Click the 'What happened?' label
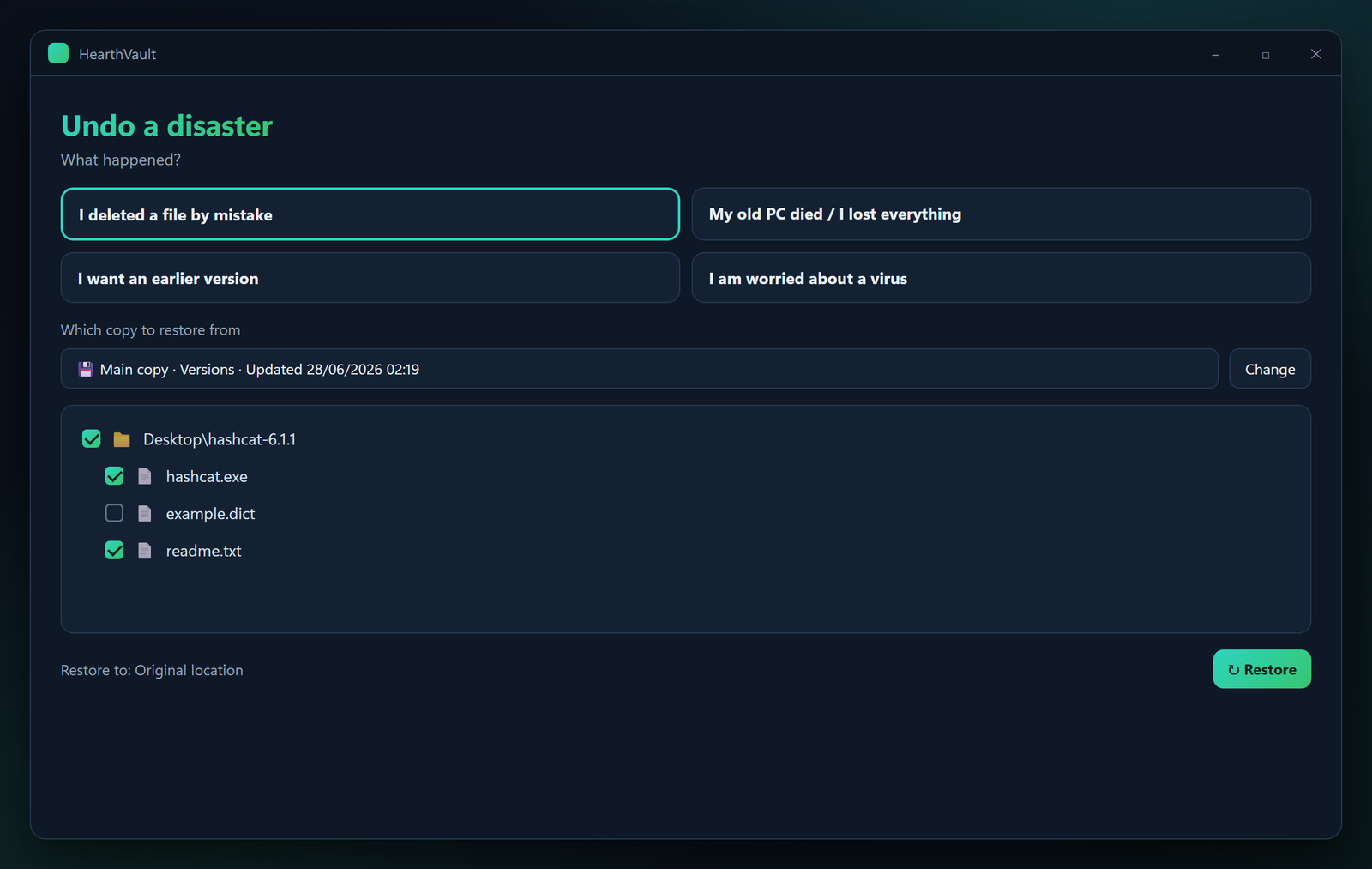Screen dimensions: 1372x869 pyautogui.click(x=121, y=160)
